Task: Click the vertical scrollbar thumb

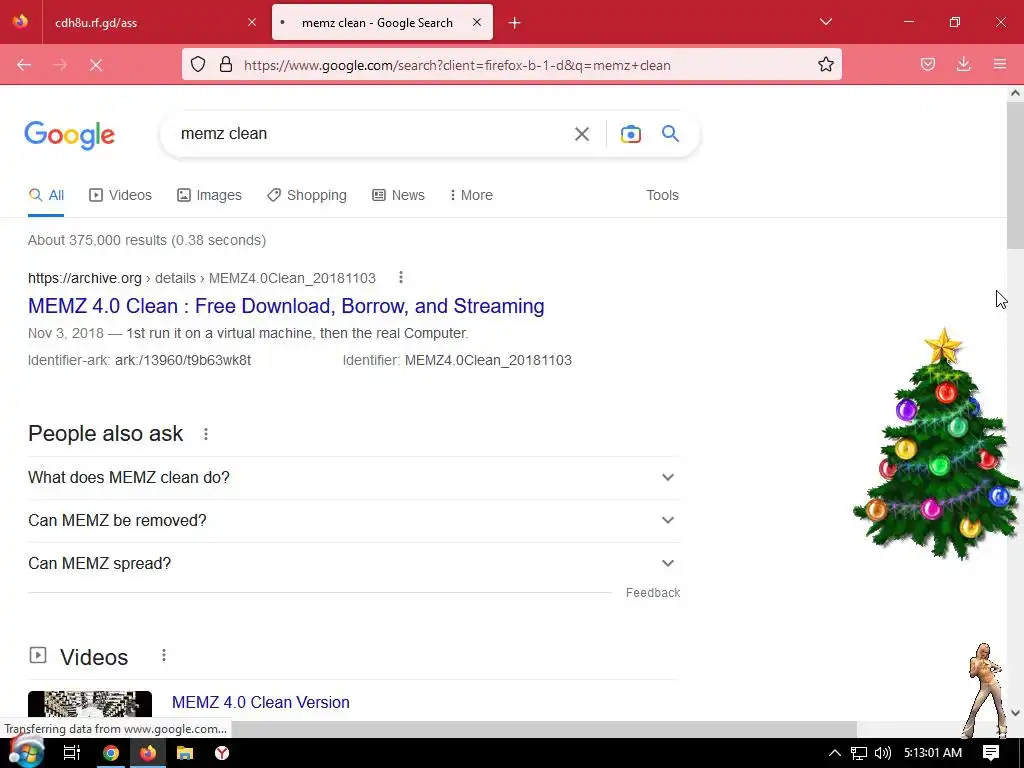Action: [1015, 175]
